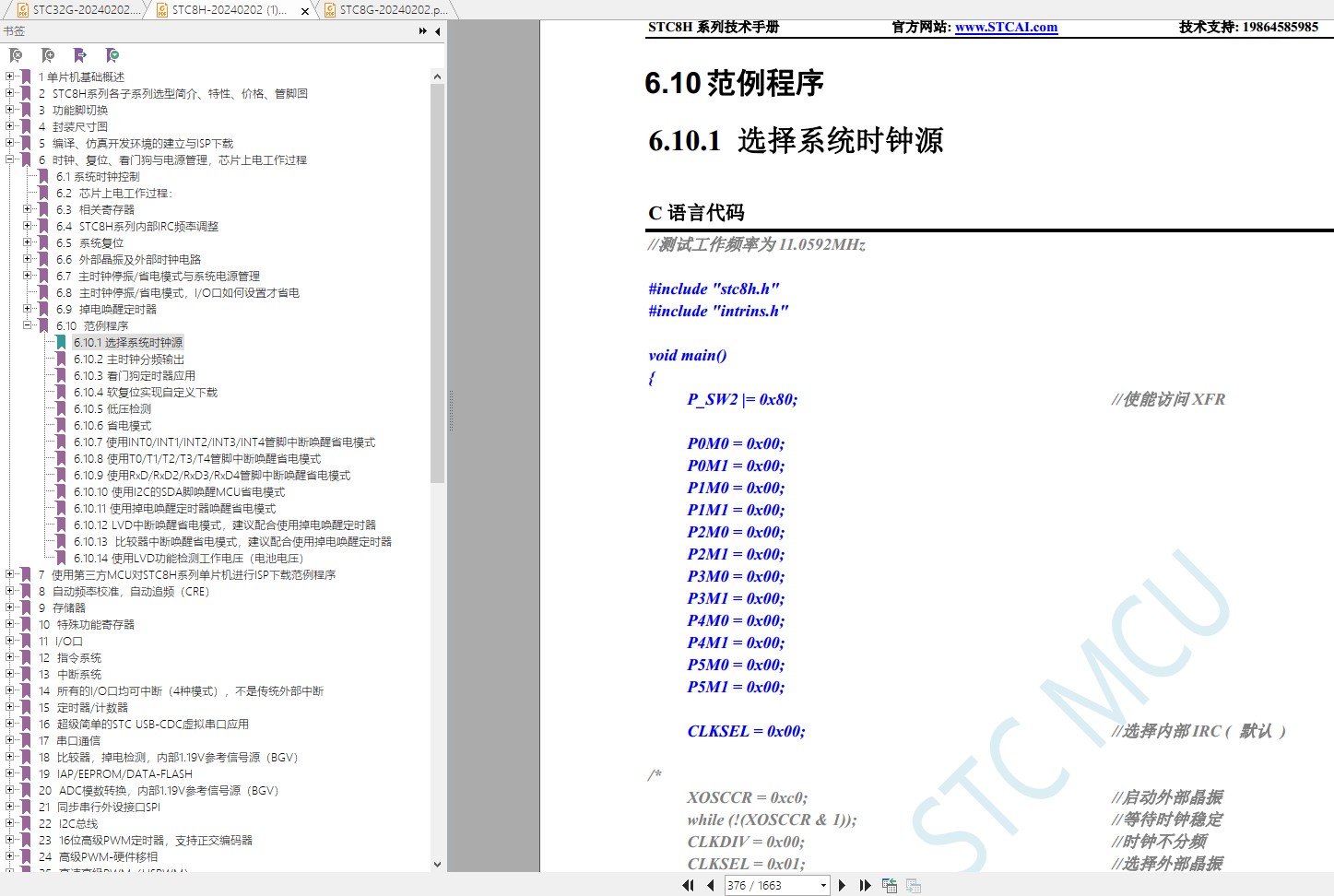Viewport: 1334px width, 896px height.
Task: Click PDF icon on STC8G-20240202 tab
Action: [x=330, y=10]
